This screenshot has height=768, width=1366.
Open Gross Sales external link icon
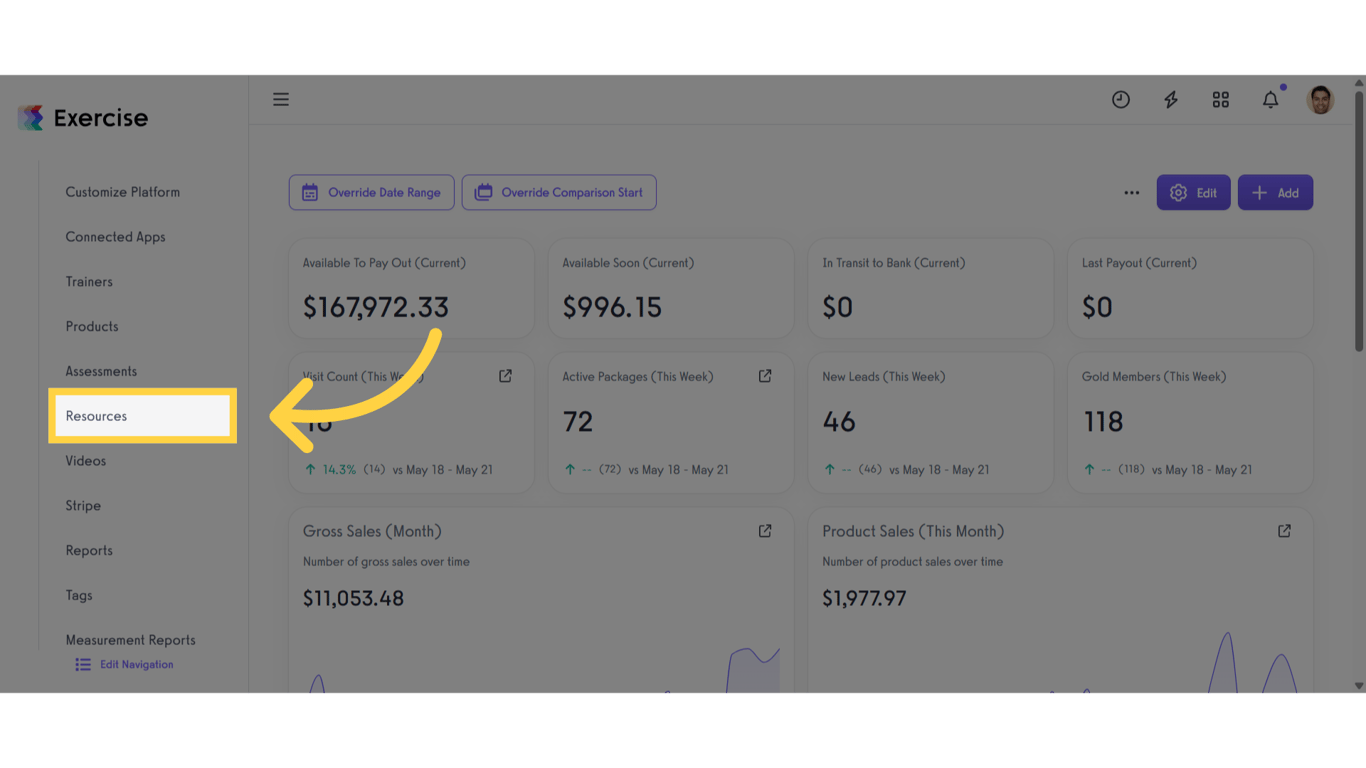[x=765, y=531]
